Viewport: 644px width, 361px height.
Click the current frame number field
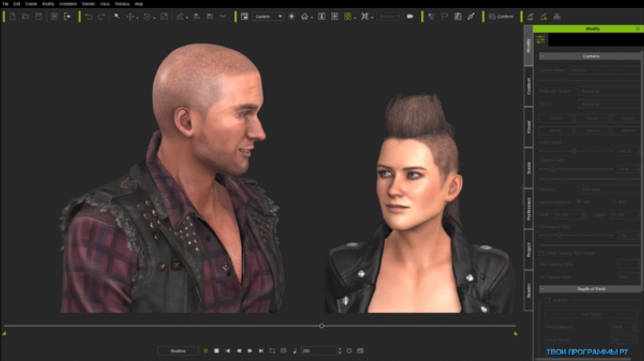pos(319,351)
